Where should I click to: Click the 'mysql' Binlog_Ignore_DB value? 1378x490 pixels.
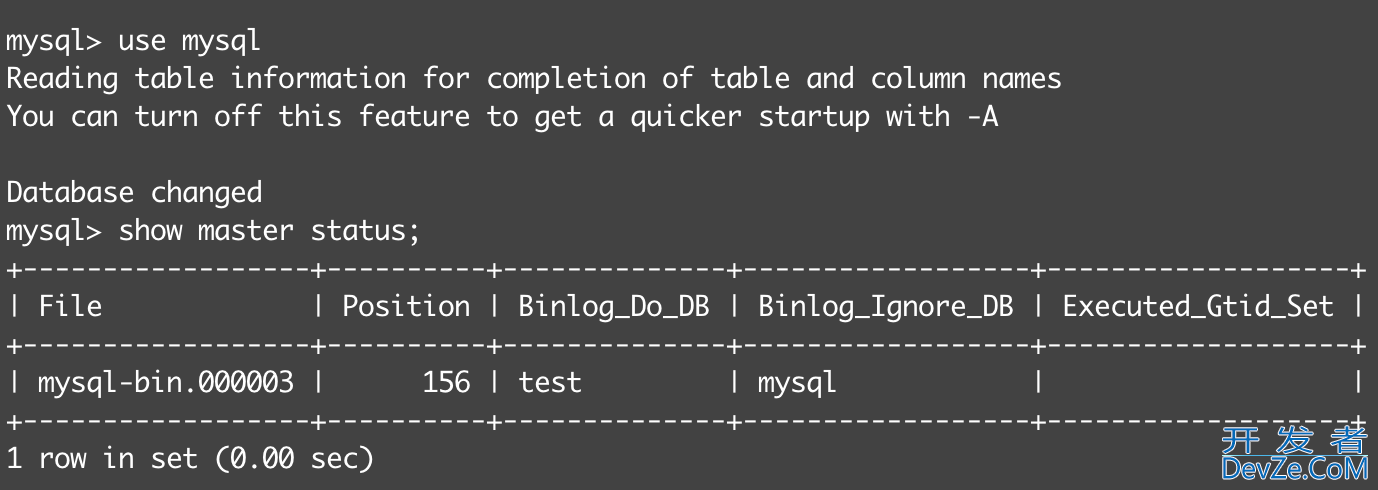(797, 382)
